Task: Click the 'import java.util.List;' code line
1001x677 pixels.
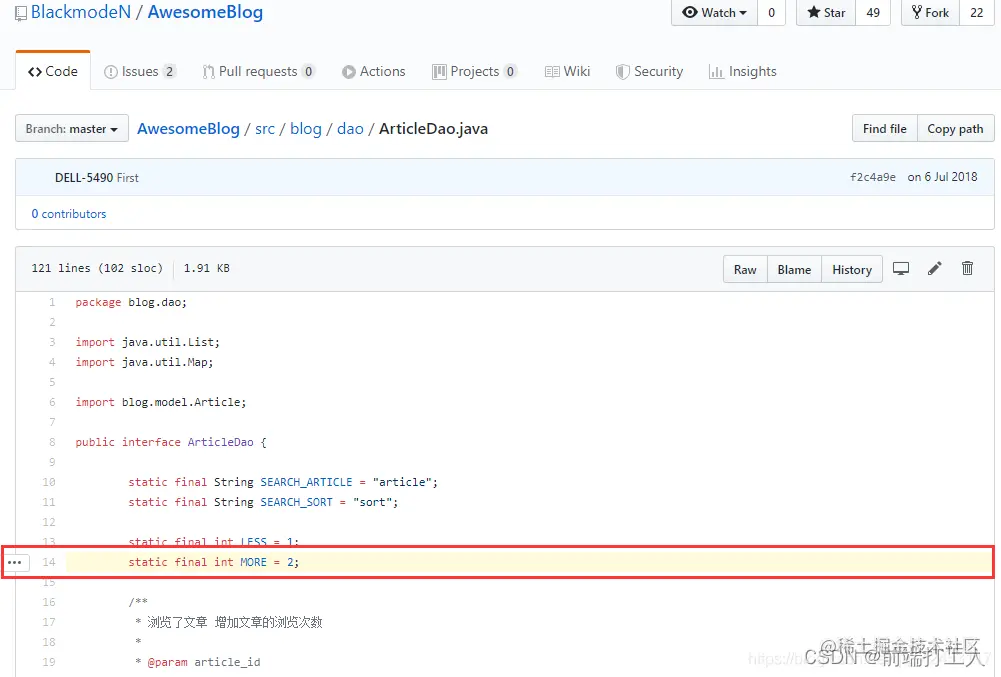Action: click(147, 342)
